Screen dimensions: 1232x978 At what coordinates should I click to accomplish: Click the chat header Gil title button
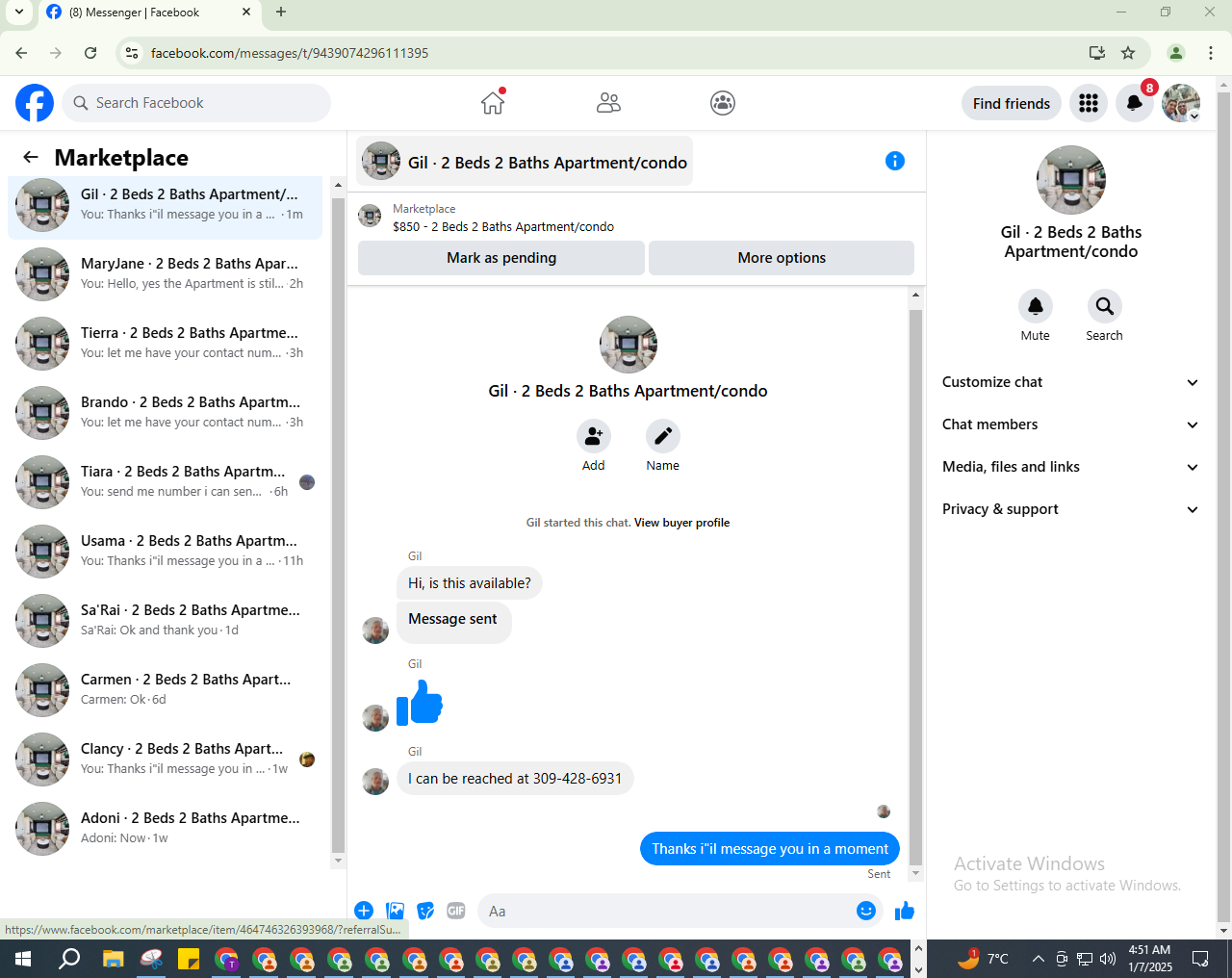[525, 162]
